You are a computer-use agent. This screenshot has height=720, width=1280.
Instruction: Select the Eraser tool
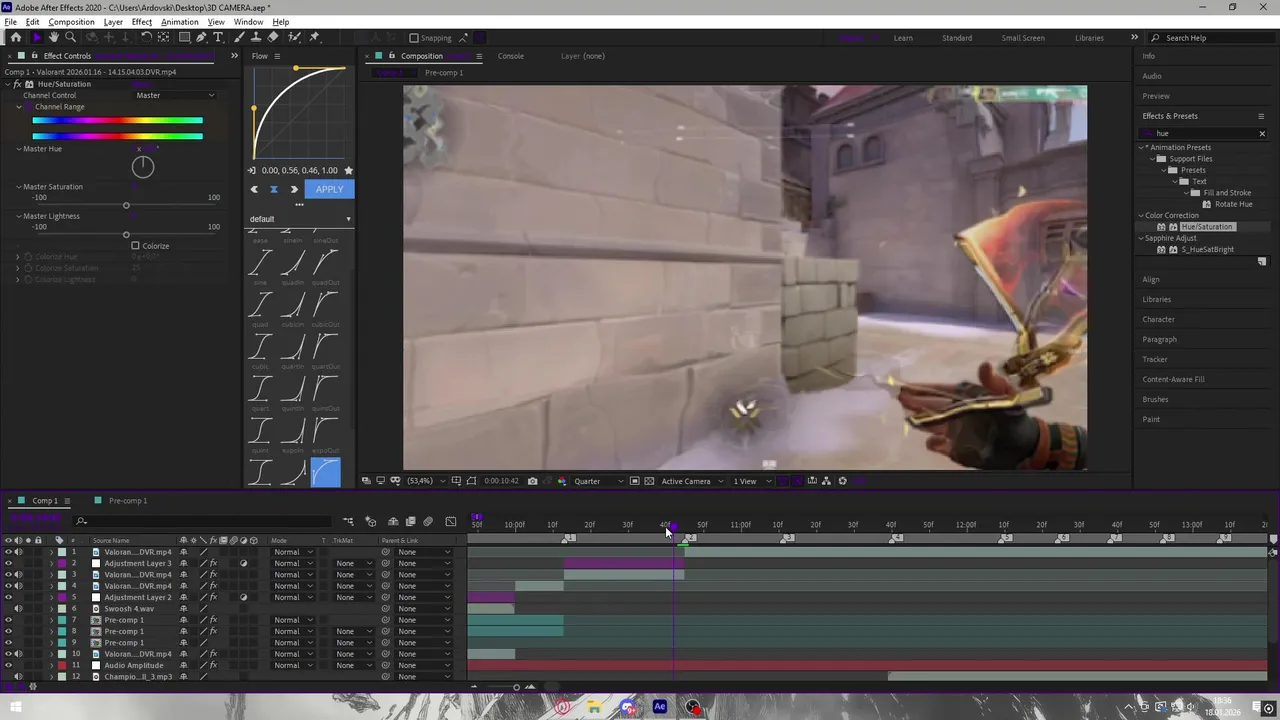click(x=273, y=37)
